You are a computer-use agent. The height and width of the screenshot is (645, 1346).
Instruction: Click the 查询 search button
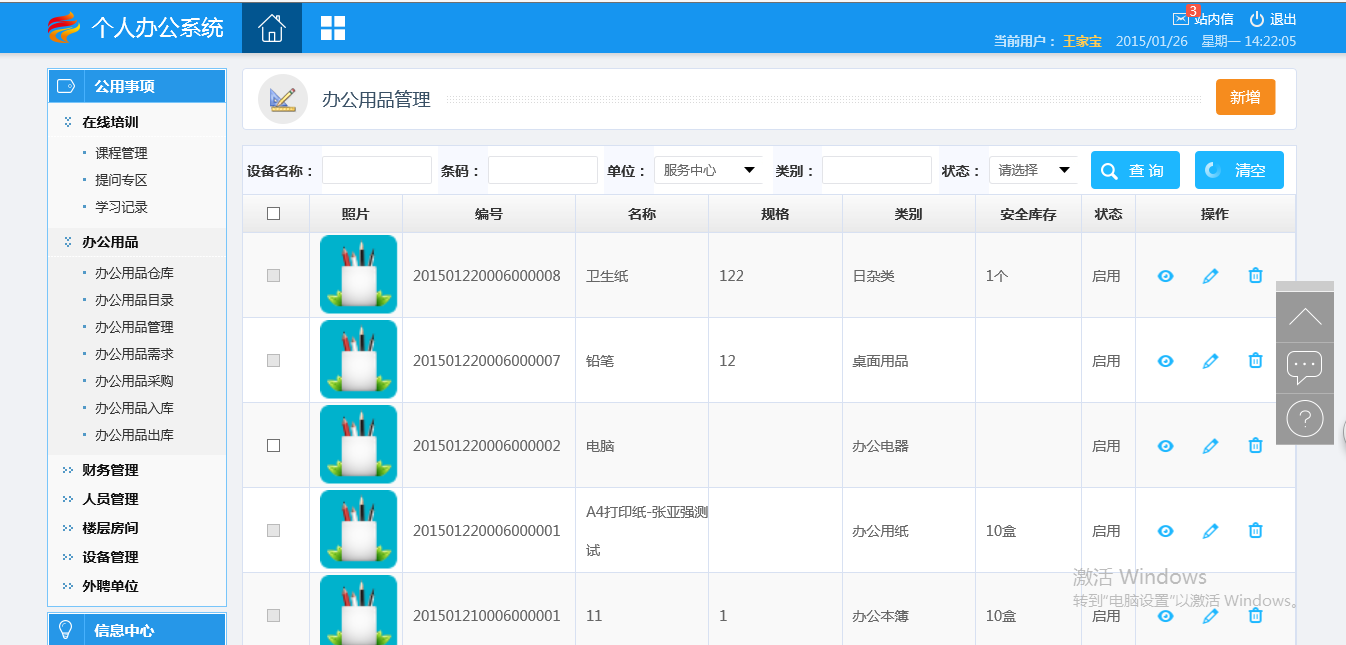coord(1135,170)
